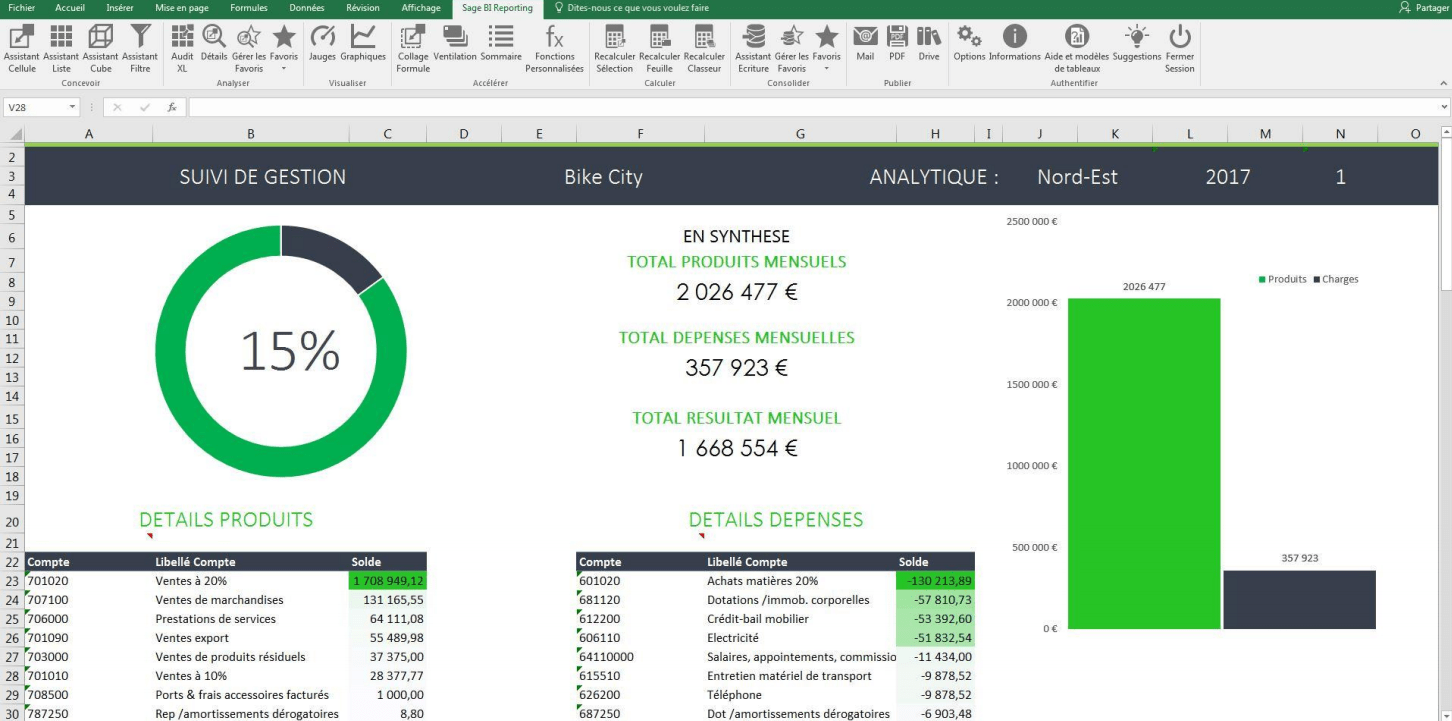Open the Suggestions lightbulb

point(1137,43)
